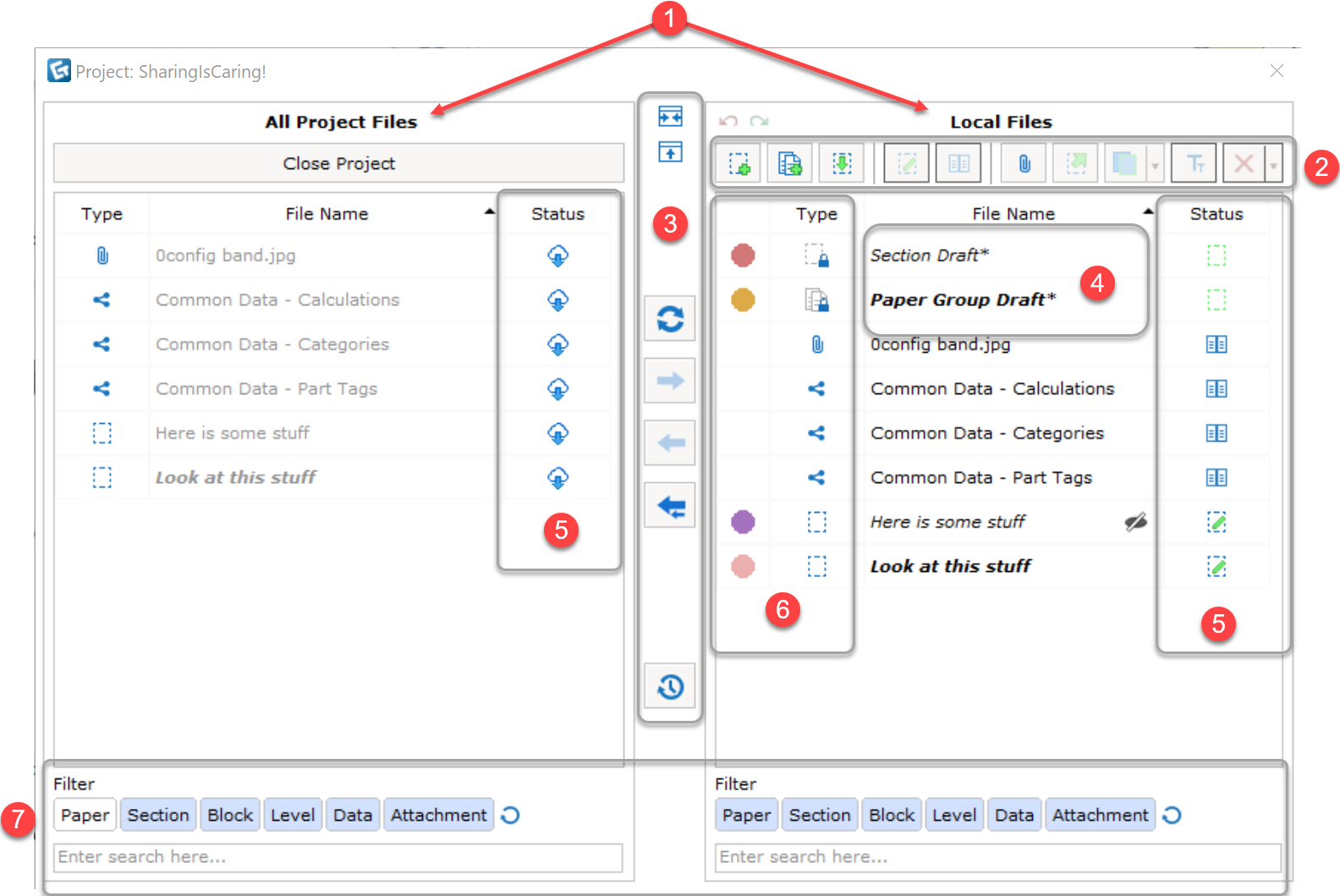Open the dropdown arrow beside the delete icon
Screen dimensions: 1340x896
[x=1273, y=163]
